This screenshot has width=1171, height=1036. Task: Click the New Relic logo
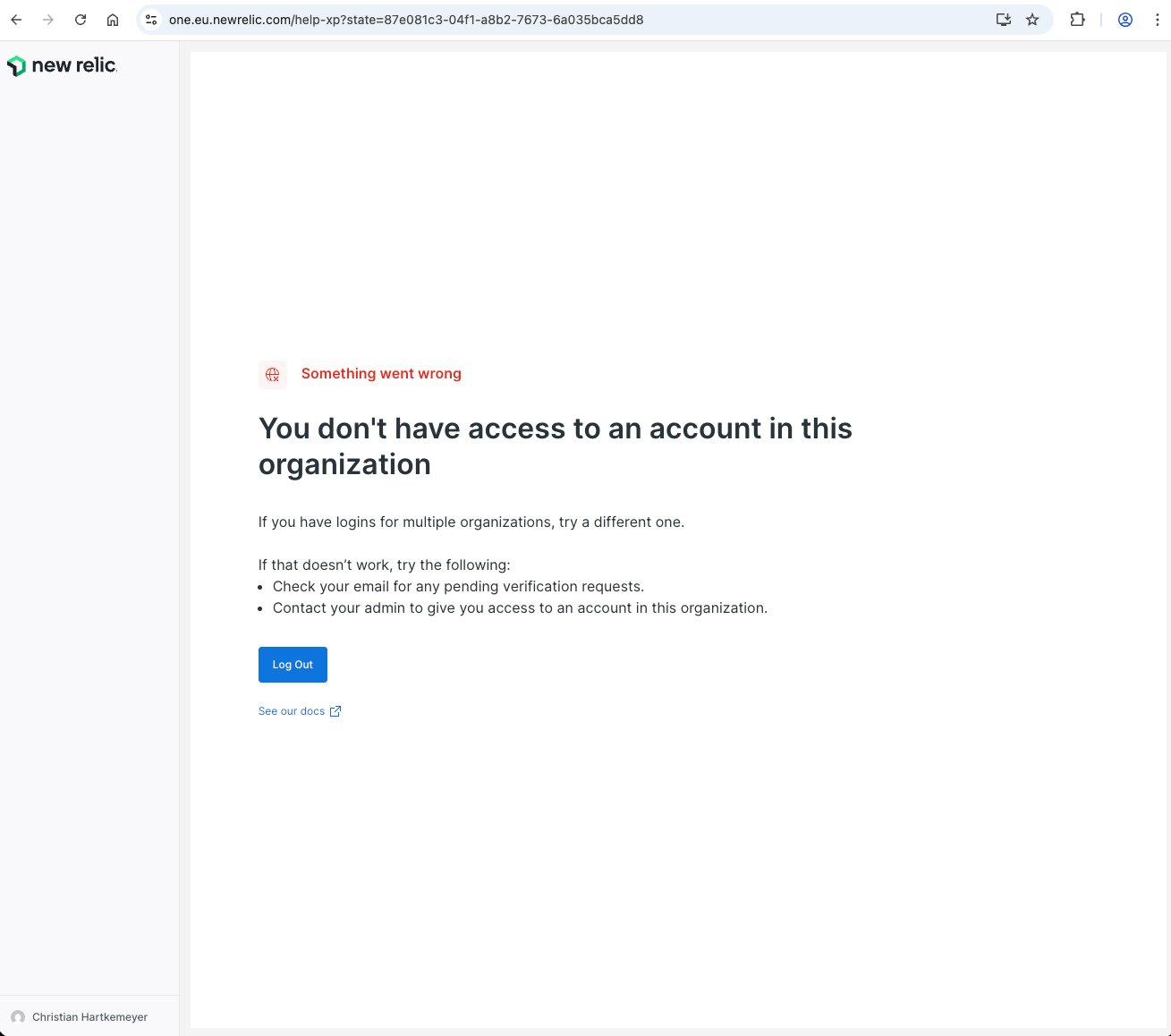click(x=62, y=65)
